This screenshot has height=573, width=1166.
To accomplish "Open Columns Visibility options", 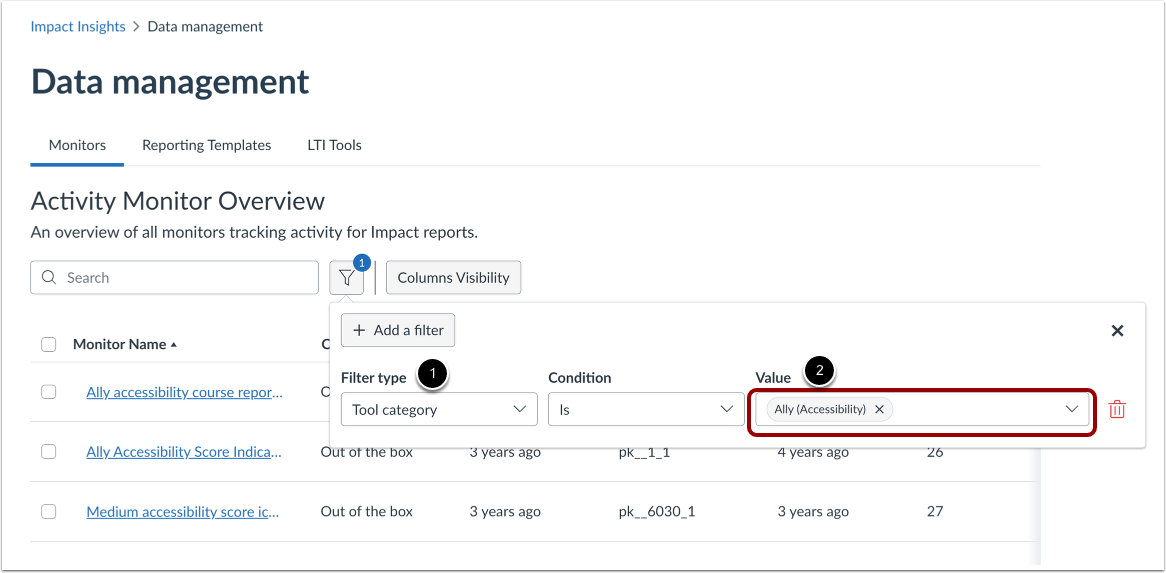I will (454, 278).
